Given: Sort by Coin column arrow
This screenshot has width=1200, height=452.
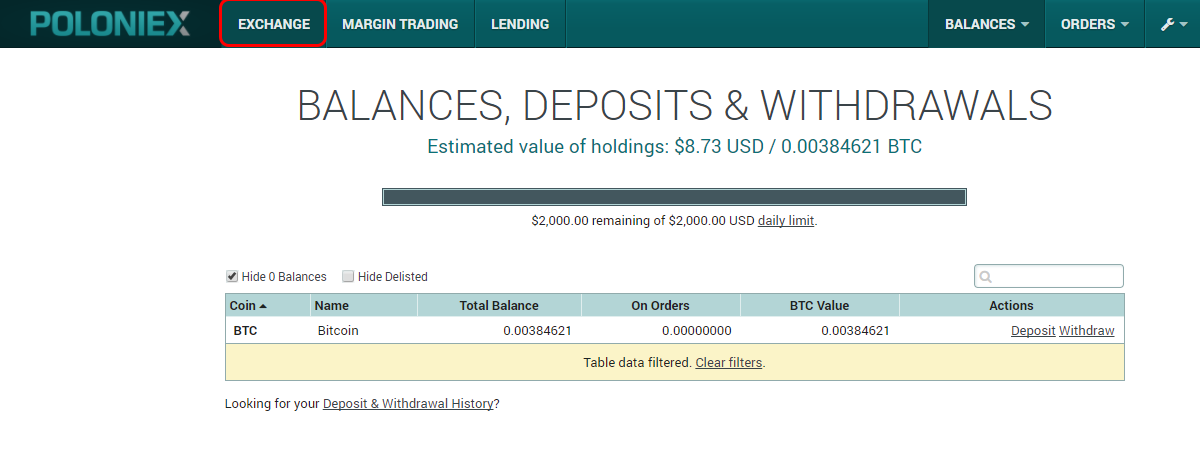Looking at the screenshot, I should click(x=262, y=306).
